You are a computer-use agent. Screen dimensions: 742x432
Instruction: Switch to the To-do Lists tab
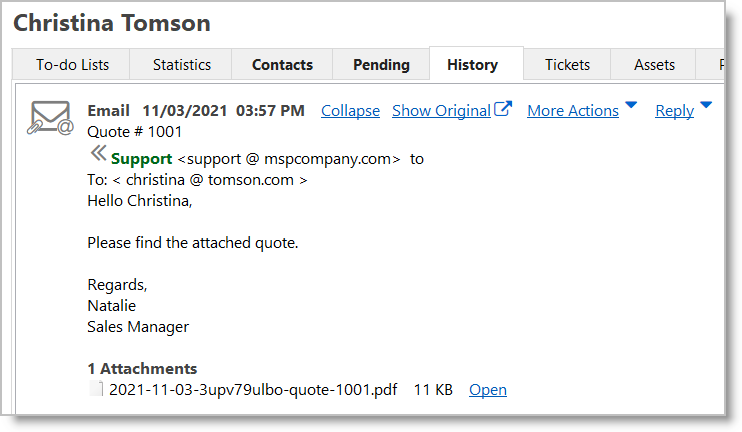pyautogui.click(x=72, y=65)
